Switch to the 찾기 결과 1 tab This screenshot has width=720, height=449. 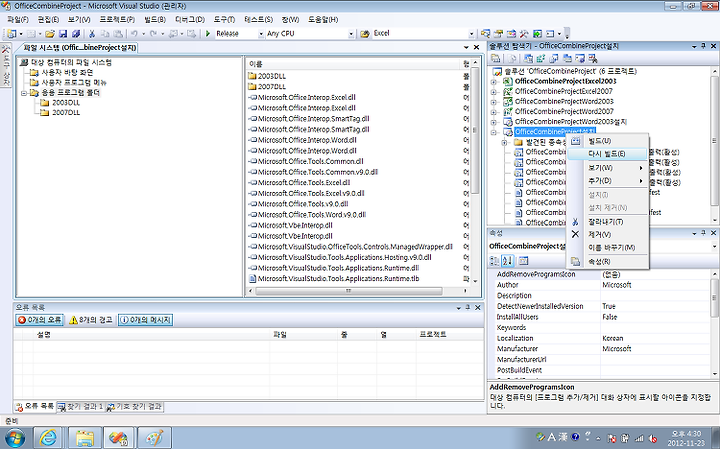pos(81,407)
